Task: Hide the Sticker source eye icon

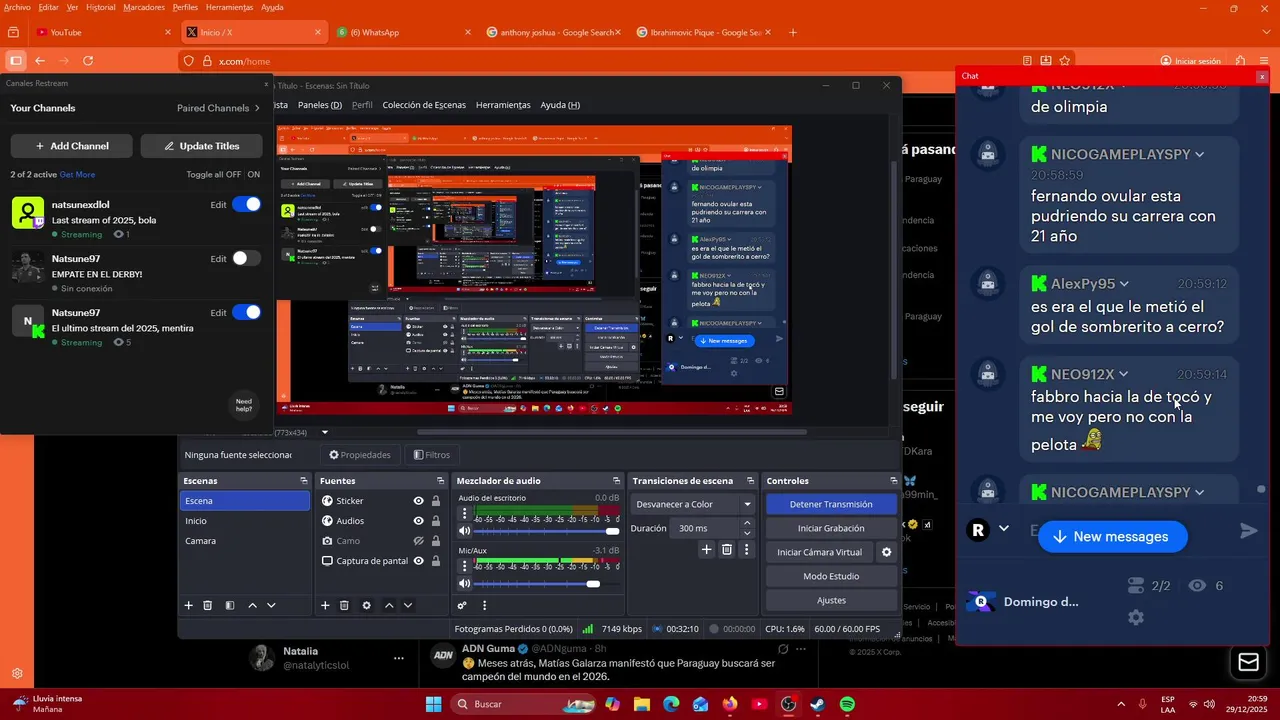Action: [419, 501]
